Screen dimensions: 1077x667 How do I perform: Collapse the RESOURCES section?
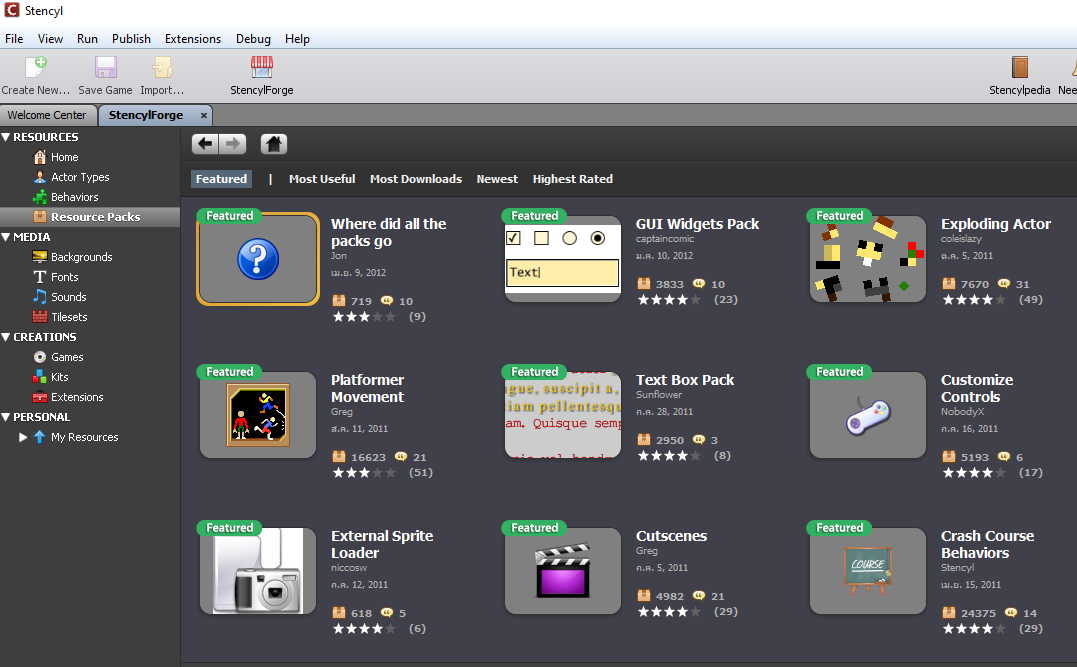[x=6, y=137]
